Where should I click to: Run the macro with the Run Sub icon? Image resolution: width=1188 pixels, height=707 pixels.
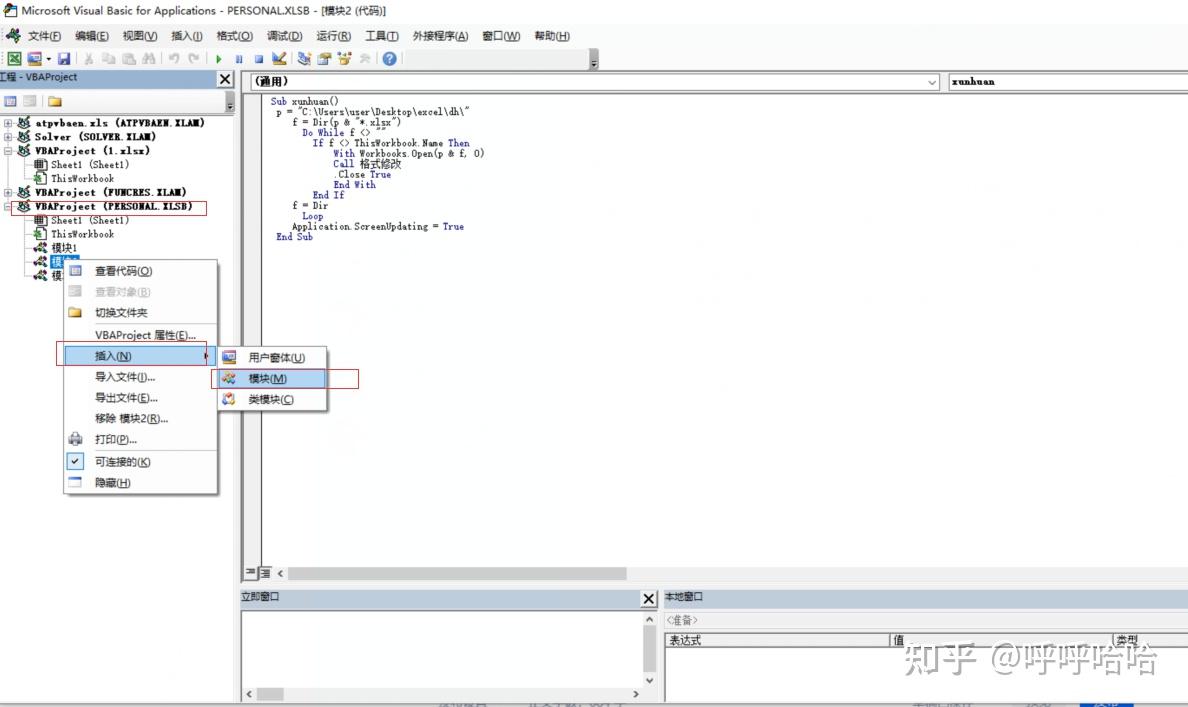click(x=219, y=57)
